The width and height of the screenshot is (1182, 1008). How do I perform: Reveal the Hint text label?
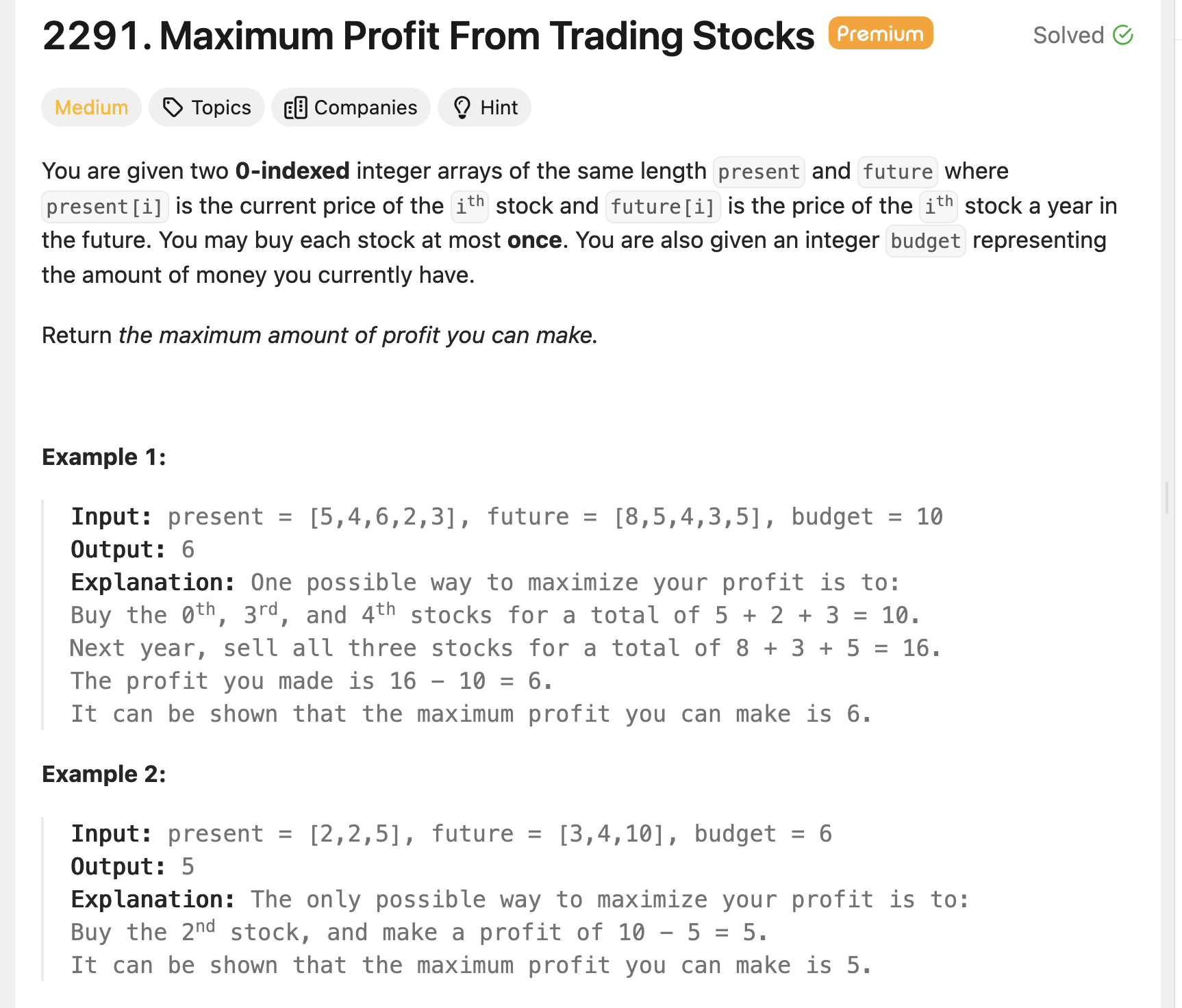click(499, 108)
